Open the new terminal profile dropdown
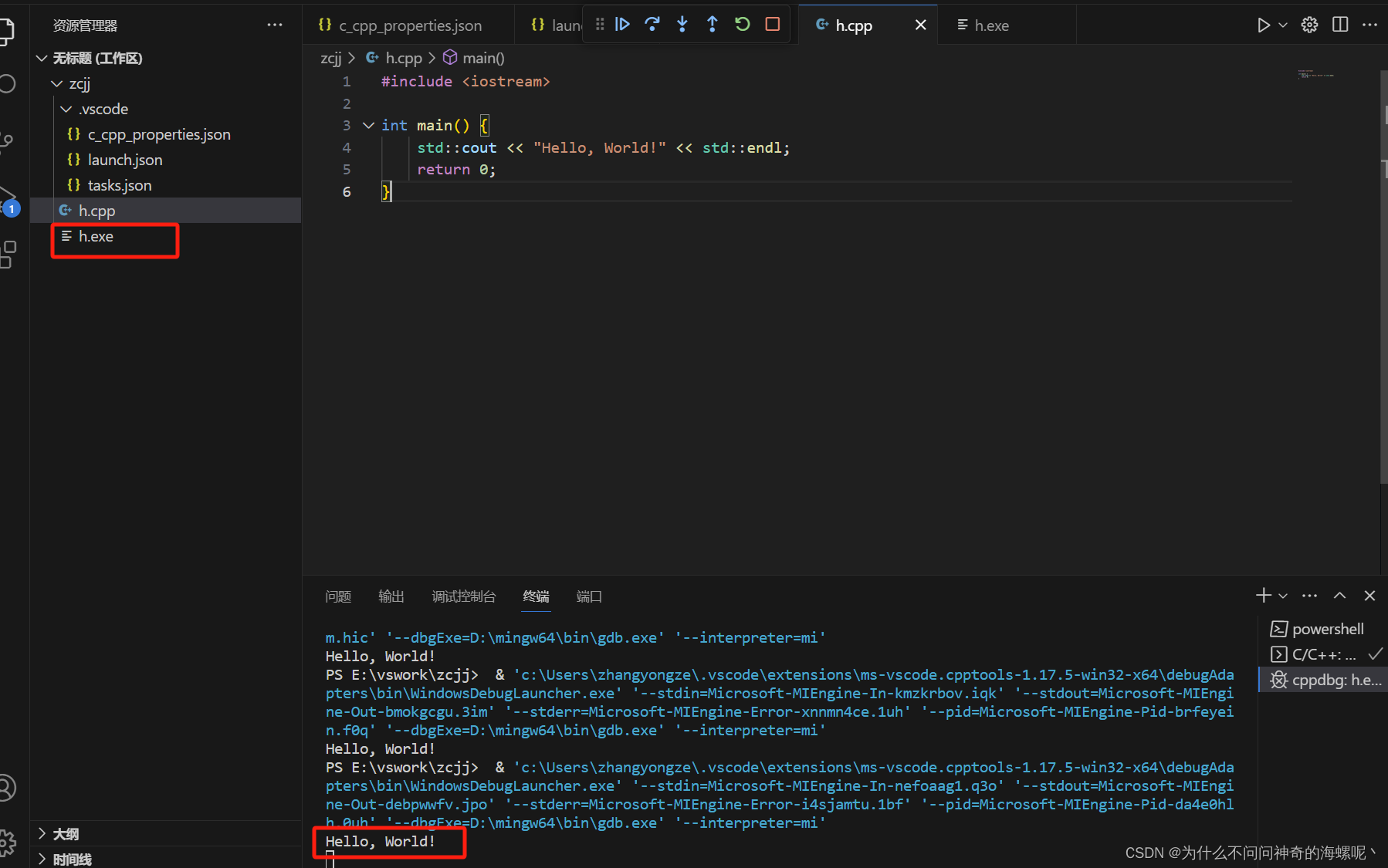 click(1283, 596)
